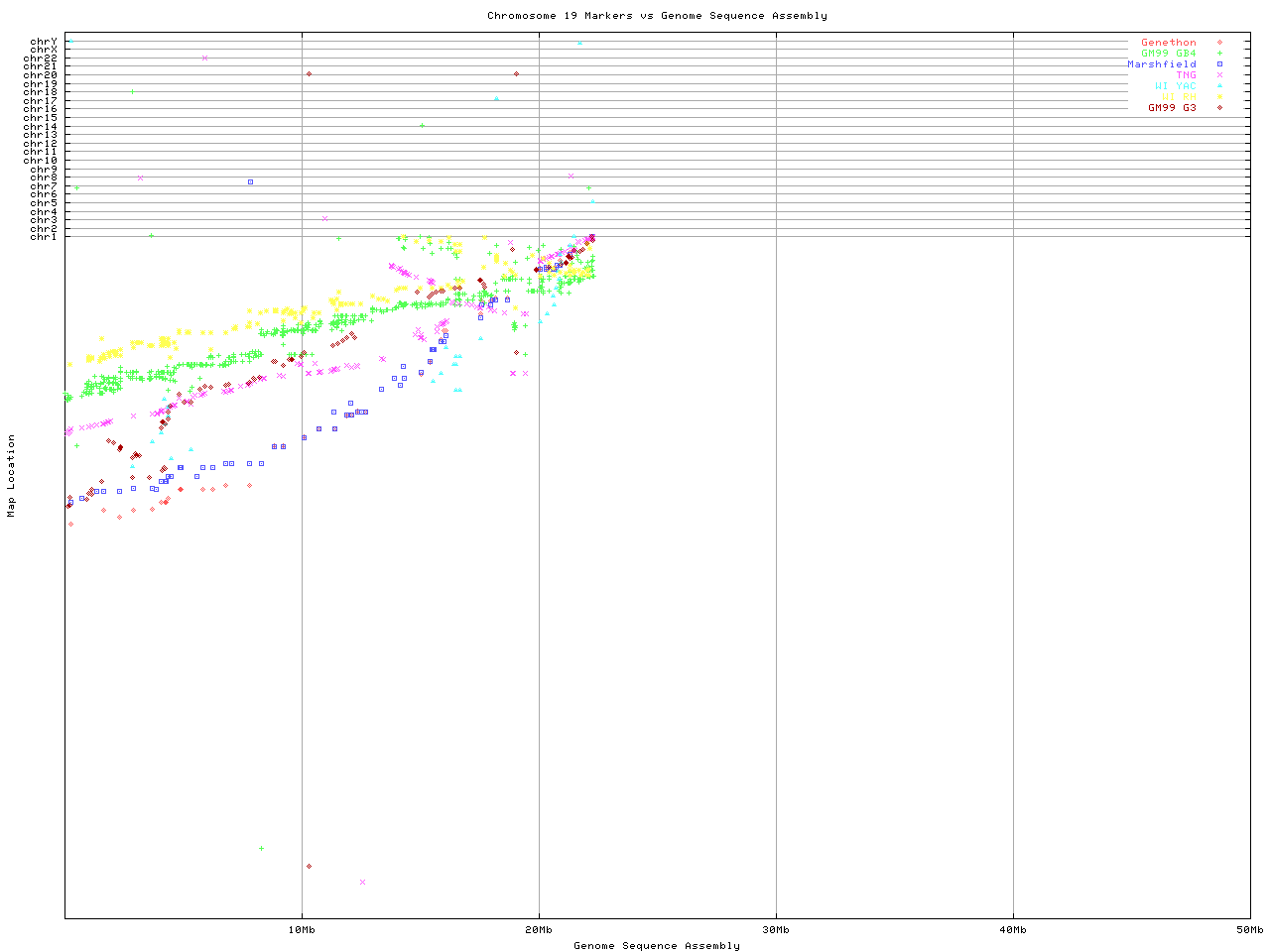Viewport: 1270px width, 952px height.
Task: Click the green plus GM99 GB4 legend marker
Action: tap(1219, 54)
